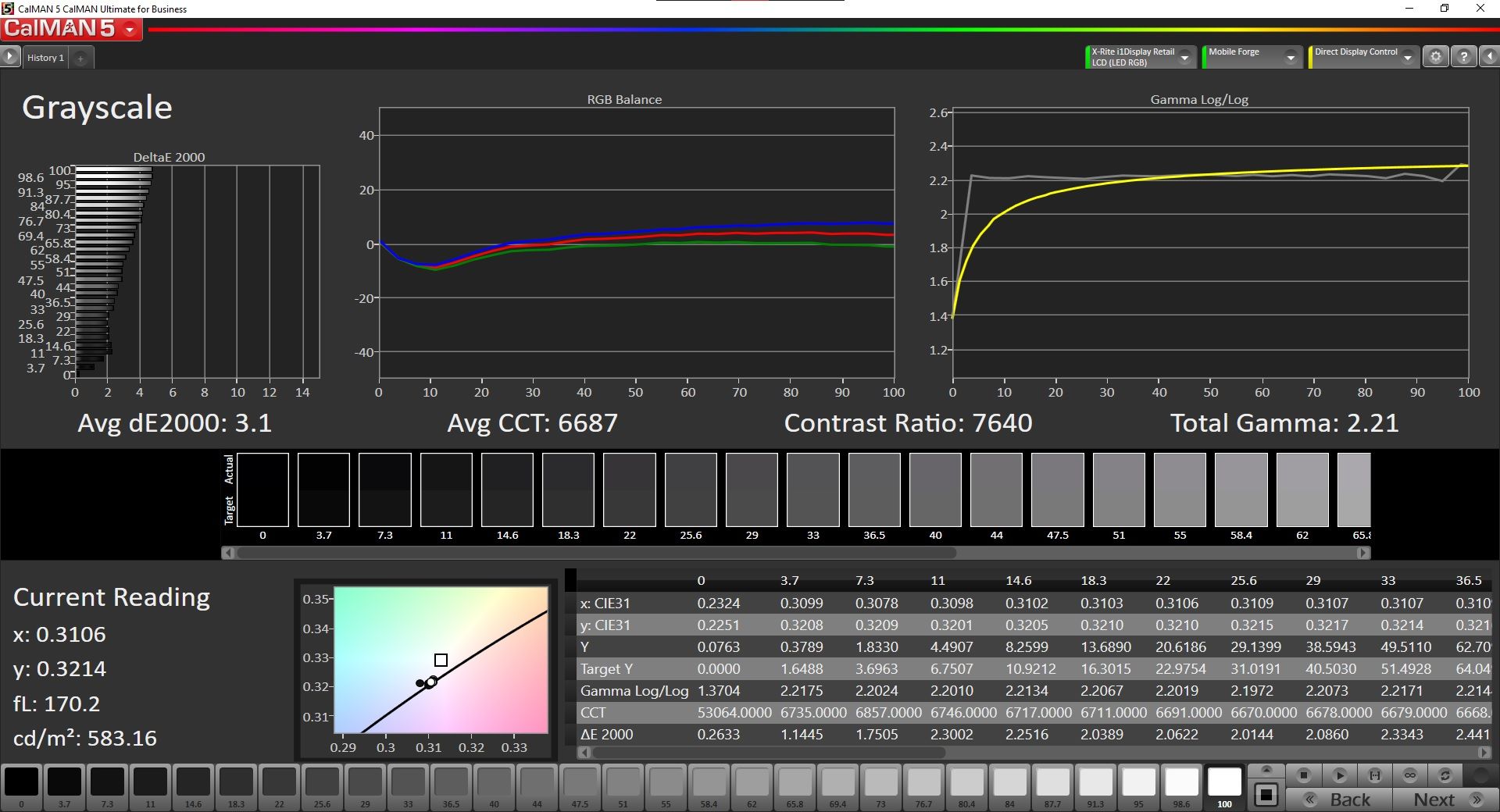Open settings gear in top toolbar

[x=1435, y=57]
